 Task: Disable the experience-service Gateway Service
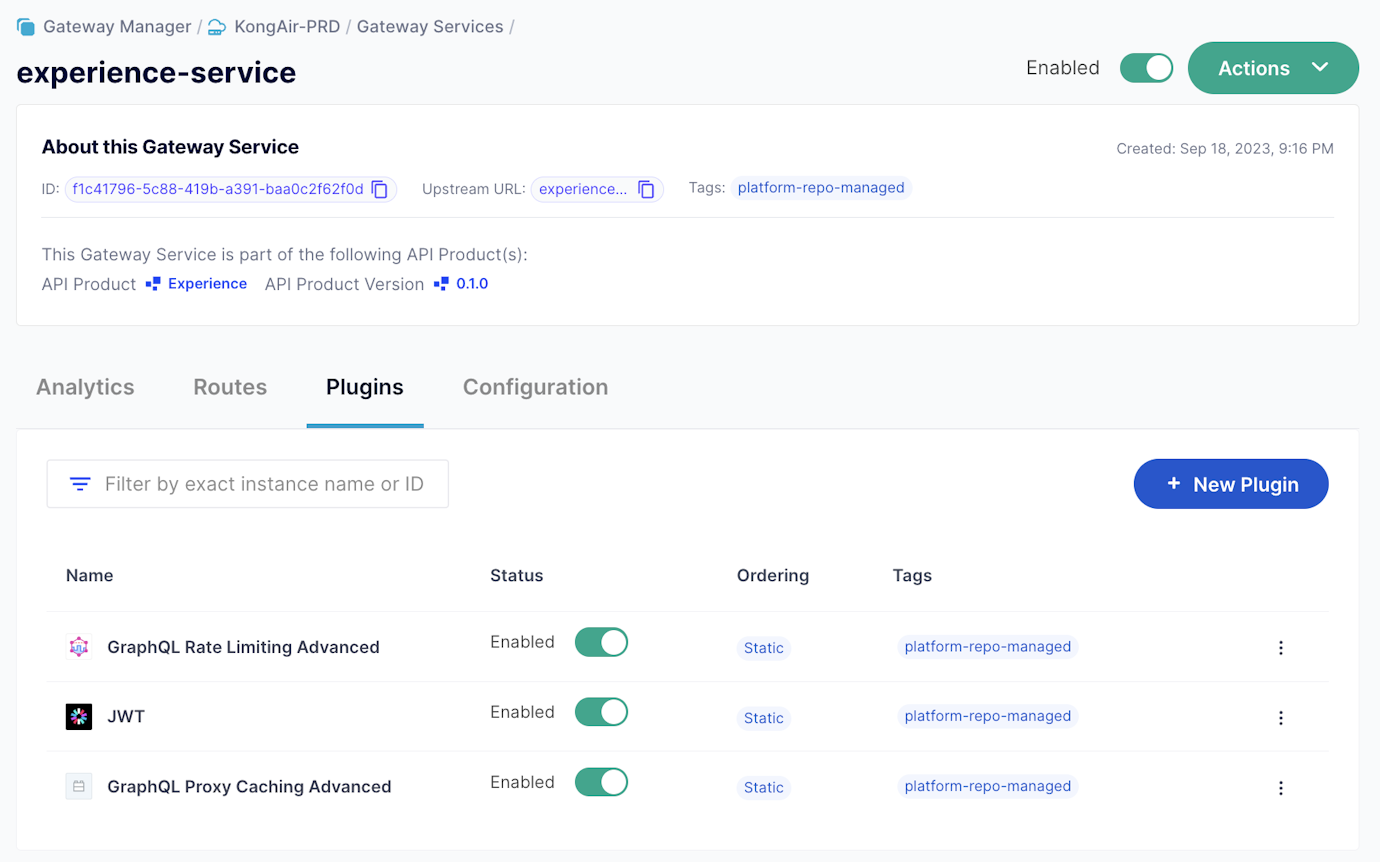[x=1146, y=67]
